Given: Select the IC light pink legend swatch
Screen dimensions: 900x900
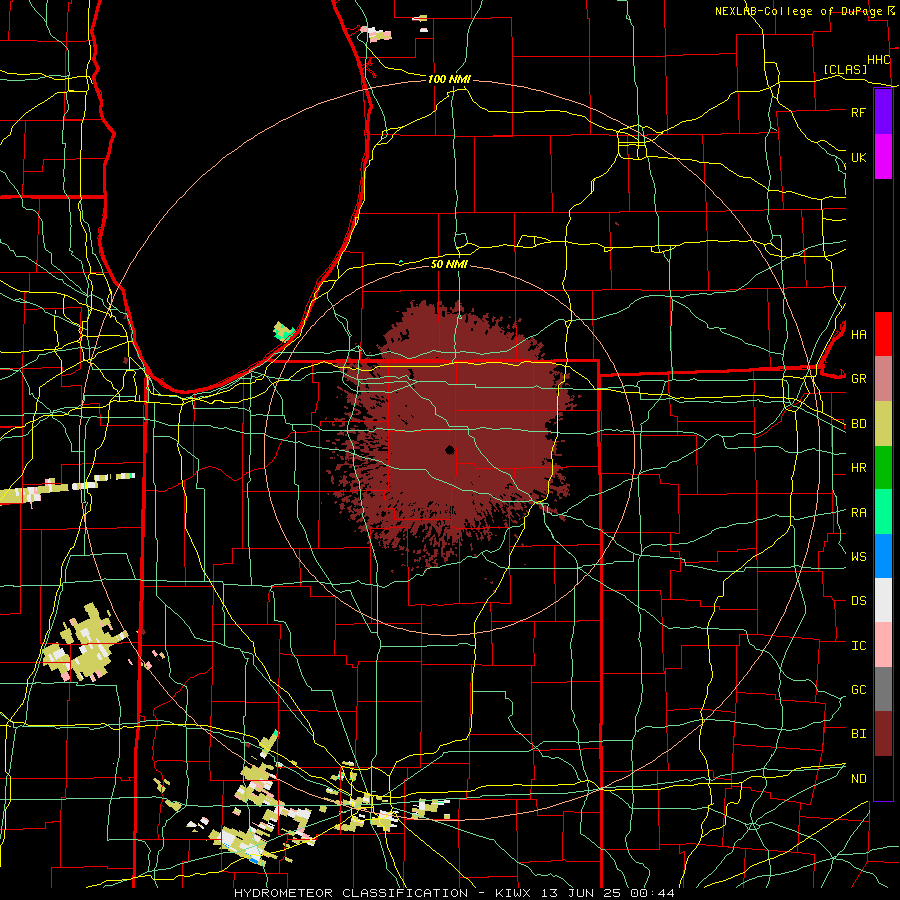Looking at the screenshot, I should click(x=883, y=645).
